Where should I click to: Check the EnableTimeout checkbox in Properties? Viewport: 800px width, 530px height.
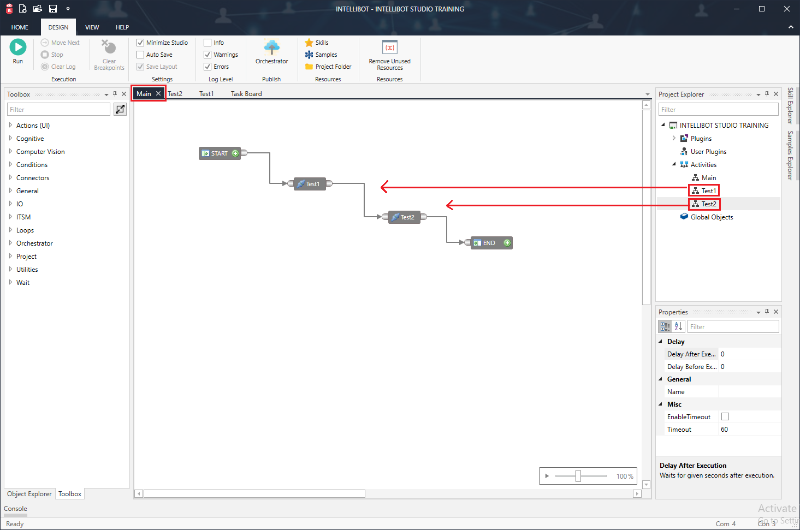725,416
